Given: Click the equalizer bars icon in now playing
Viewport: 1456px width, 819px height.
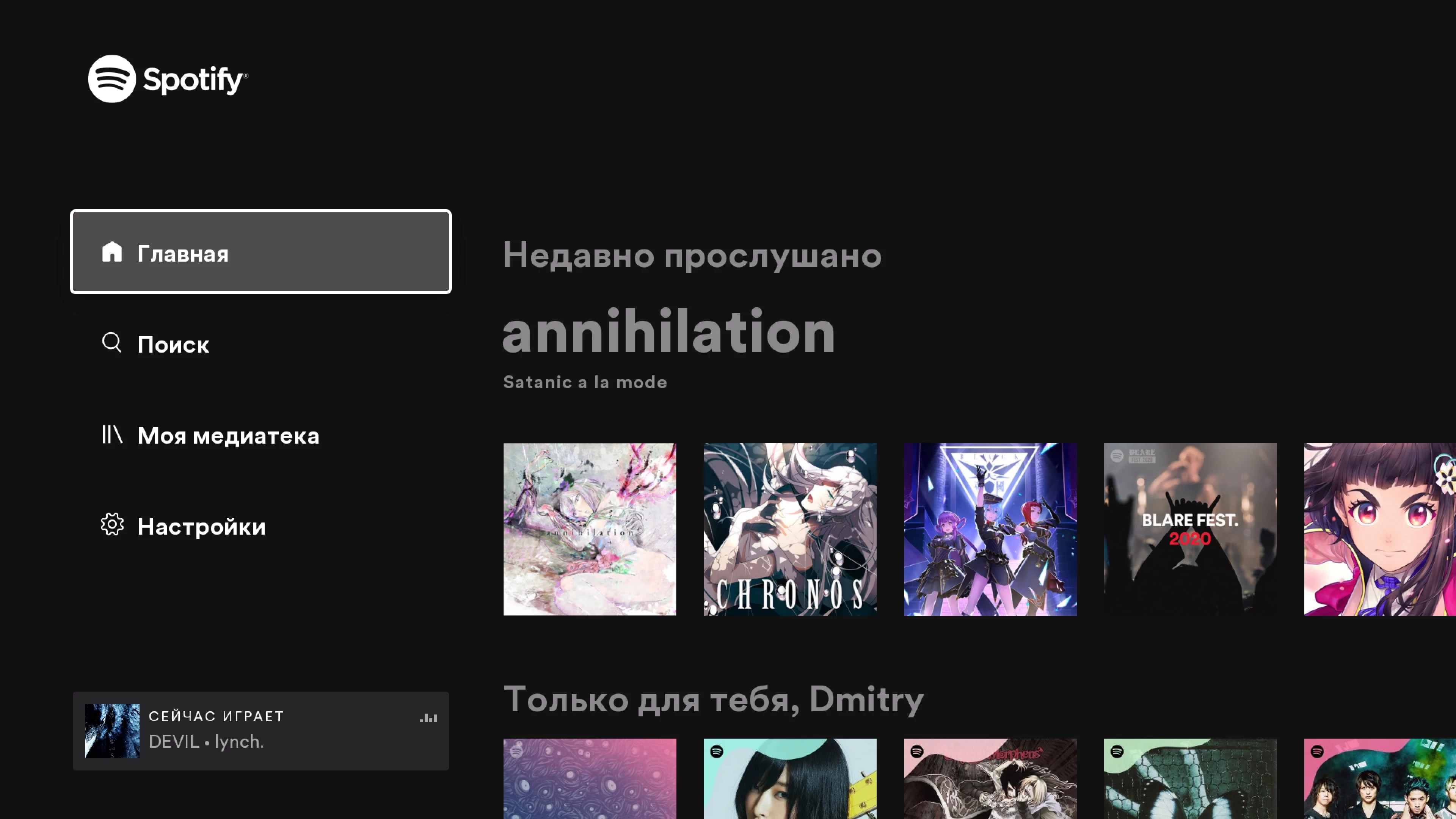Looking at the screenshot, I should [x=428, y=718].
